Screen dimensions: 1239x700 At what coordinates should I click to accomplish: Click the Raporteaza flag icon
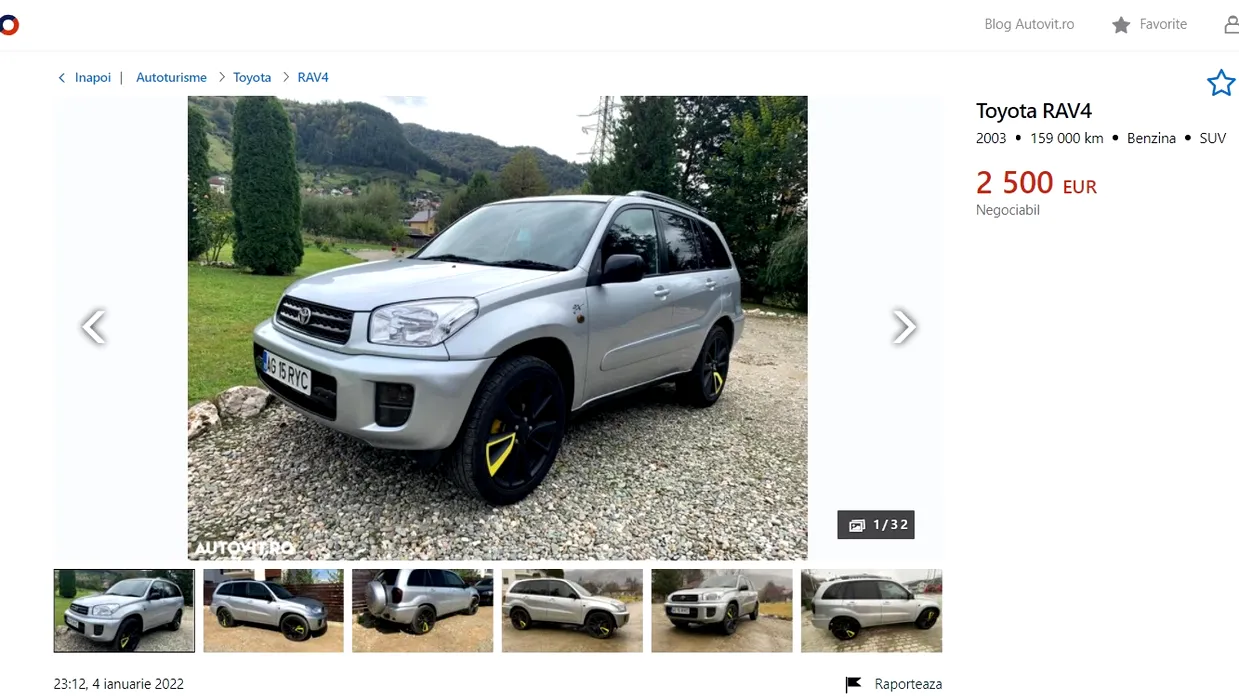point(854,685)
